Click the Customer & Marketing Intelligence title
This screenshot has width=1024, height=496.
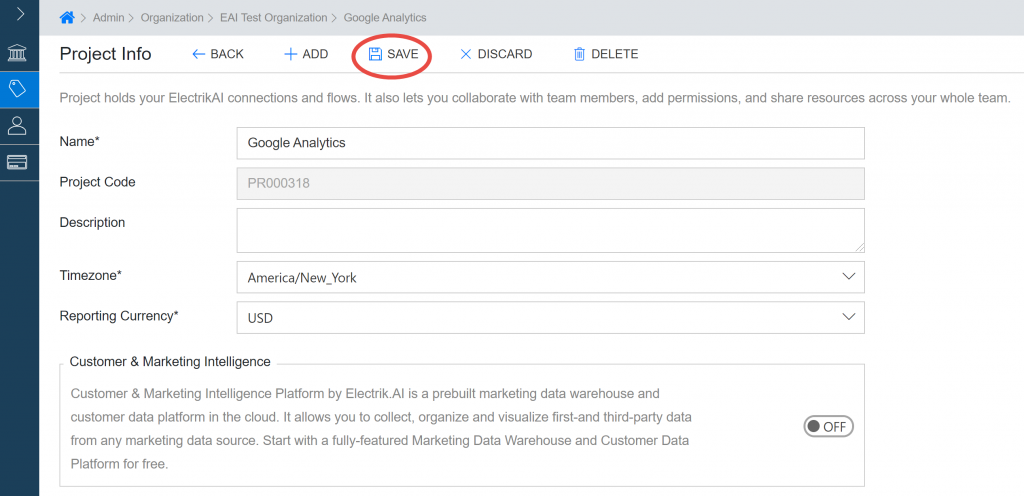[x=170, y=362]
